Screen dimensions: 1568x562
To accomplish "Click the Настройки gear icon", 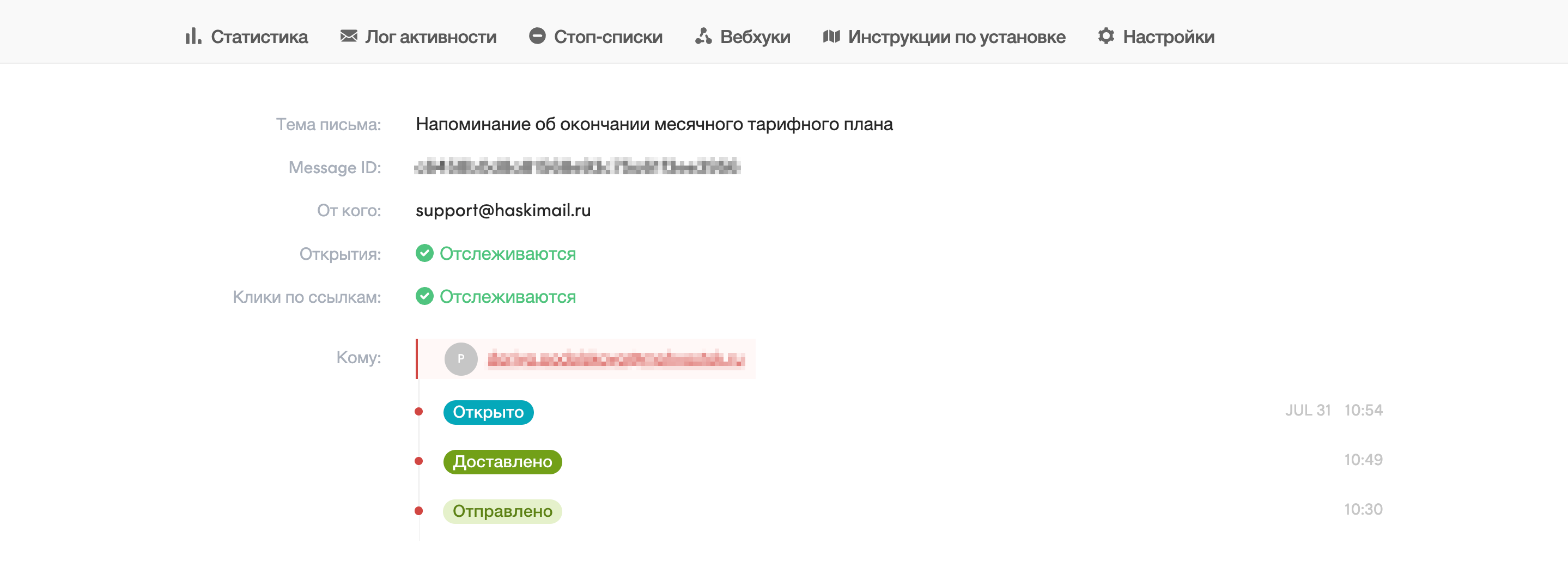I will point(1106,36).
